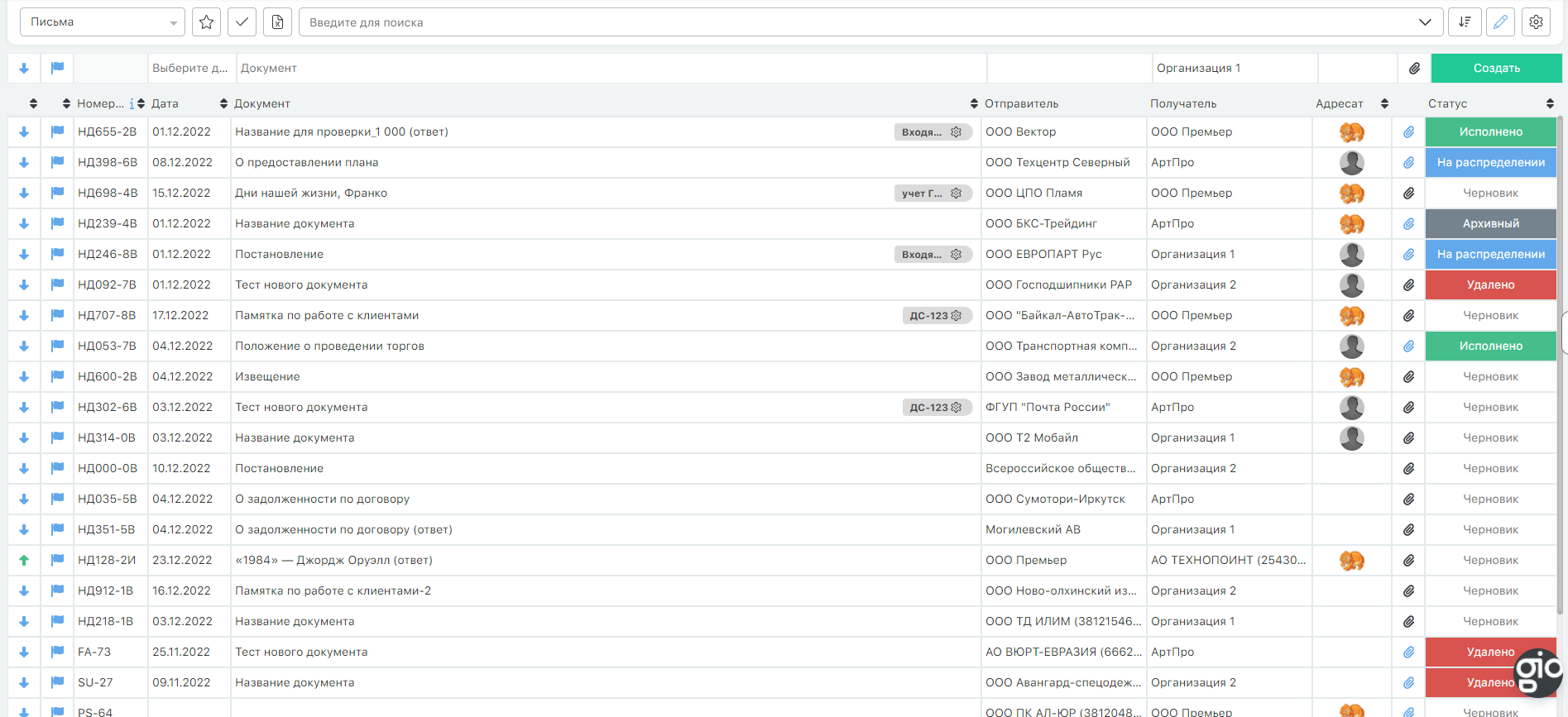Open the Письма dropdown

102,22
